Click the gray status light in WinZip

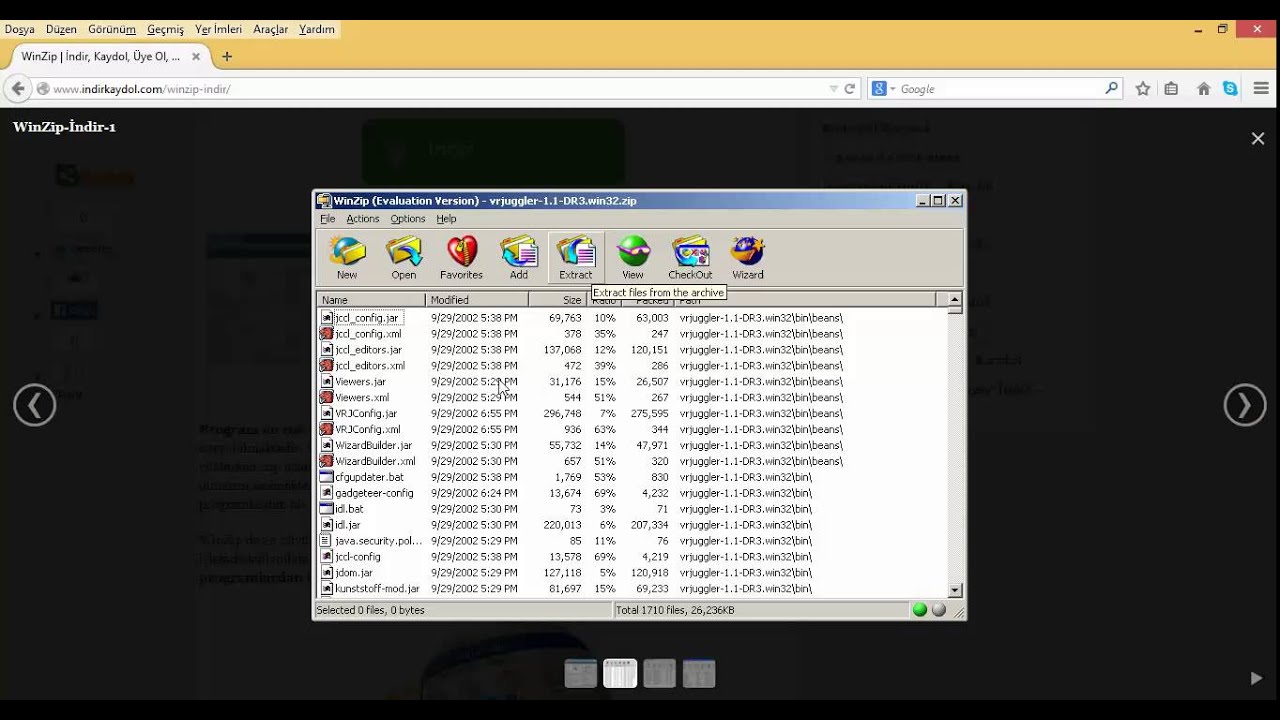pos(939,610)
